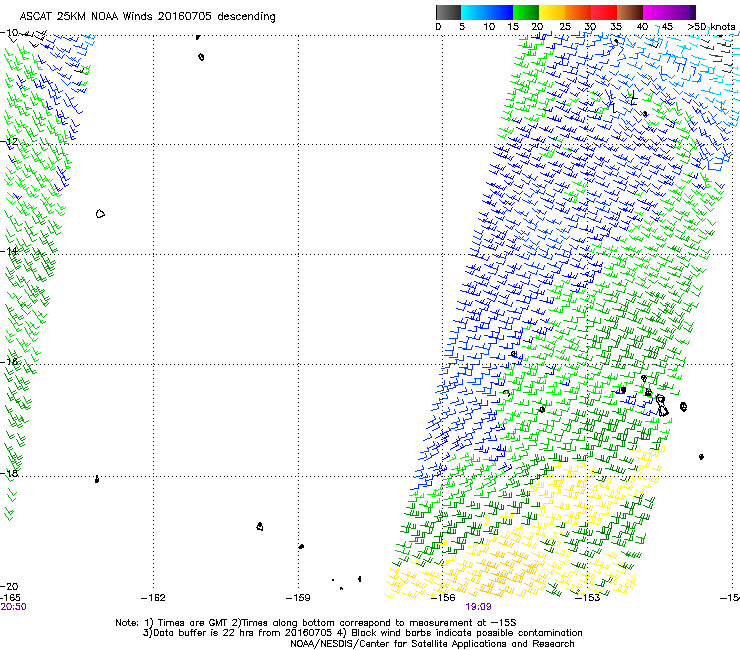Click the purple pass time '19:09'

[478, 607]
